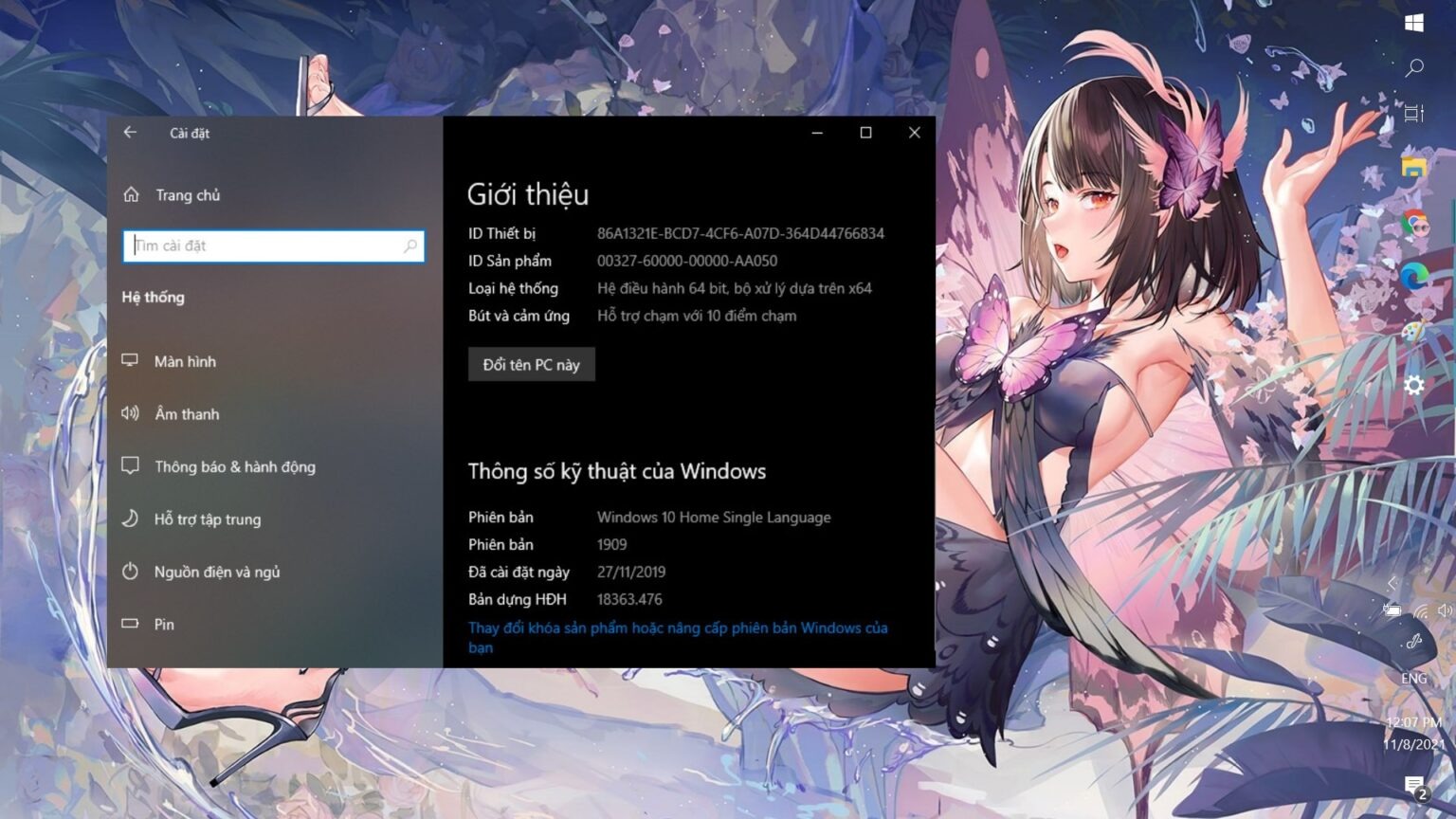Click the ID Thiết bị label

[x=502, y=233]
